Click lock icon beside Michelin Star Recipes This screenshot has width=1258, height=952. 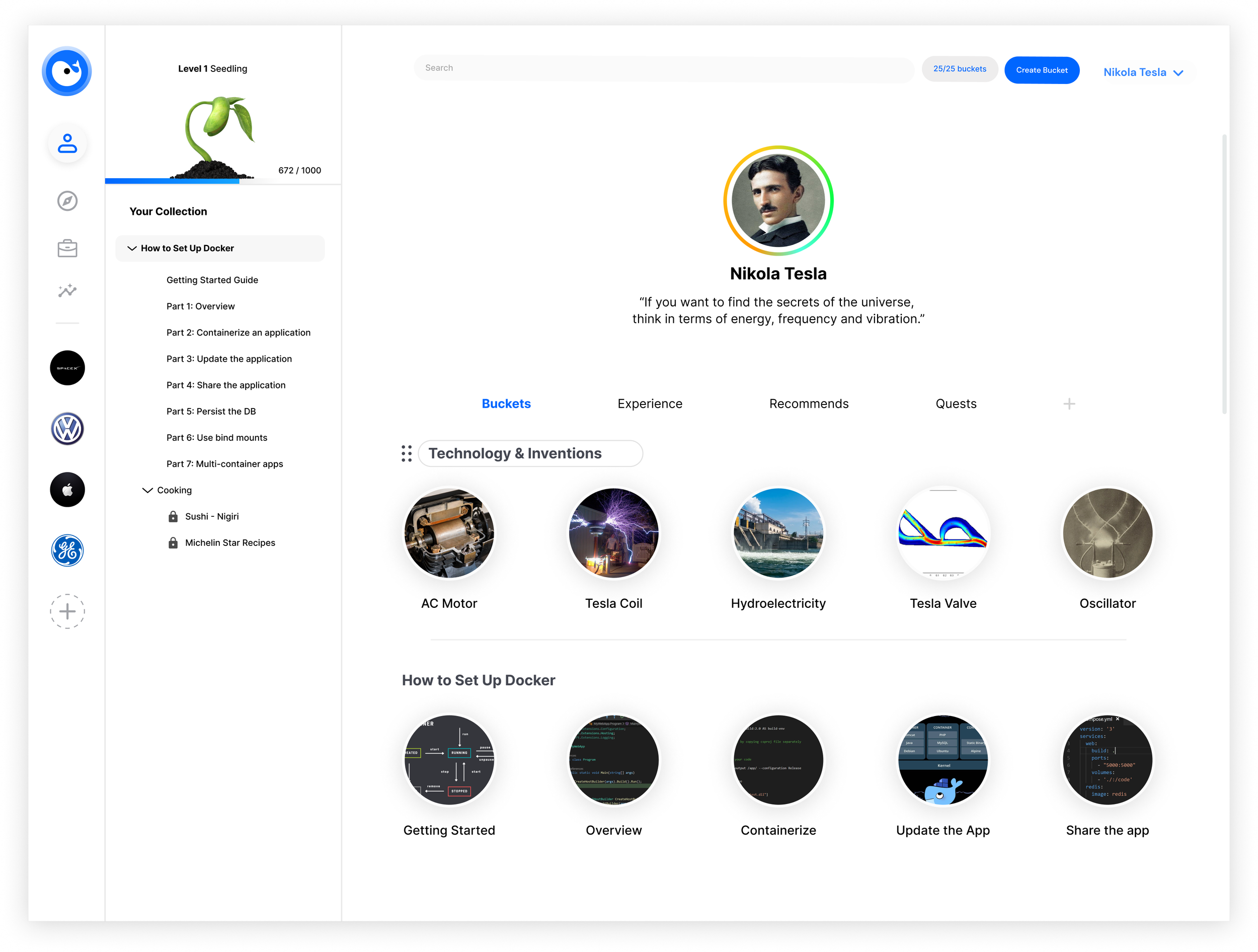pos(173,542)
